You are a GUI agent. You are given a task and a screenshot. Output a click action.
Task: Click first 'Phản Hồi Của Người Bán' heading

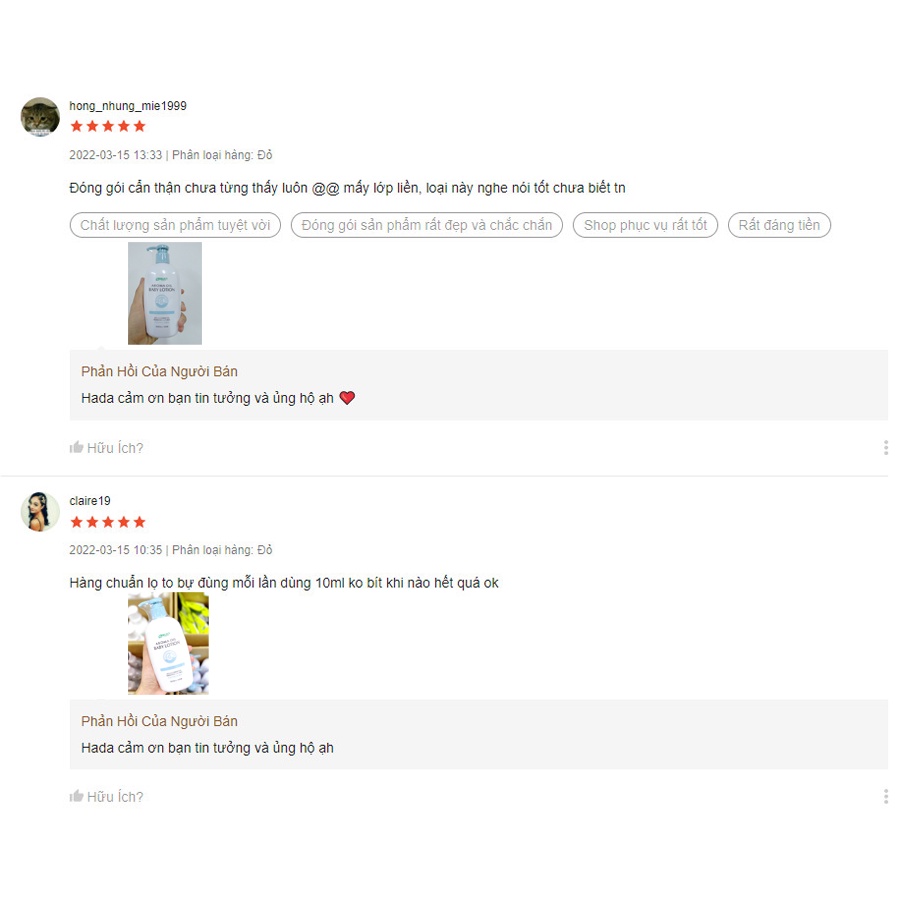(159, 371)
